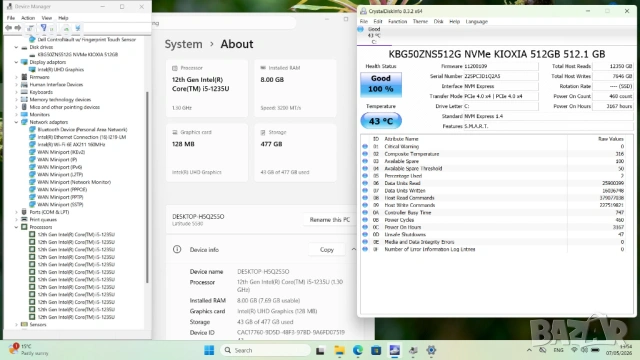Collapse the Display adaptors node
The image size is (640, 360).
[x=16, y=62]
